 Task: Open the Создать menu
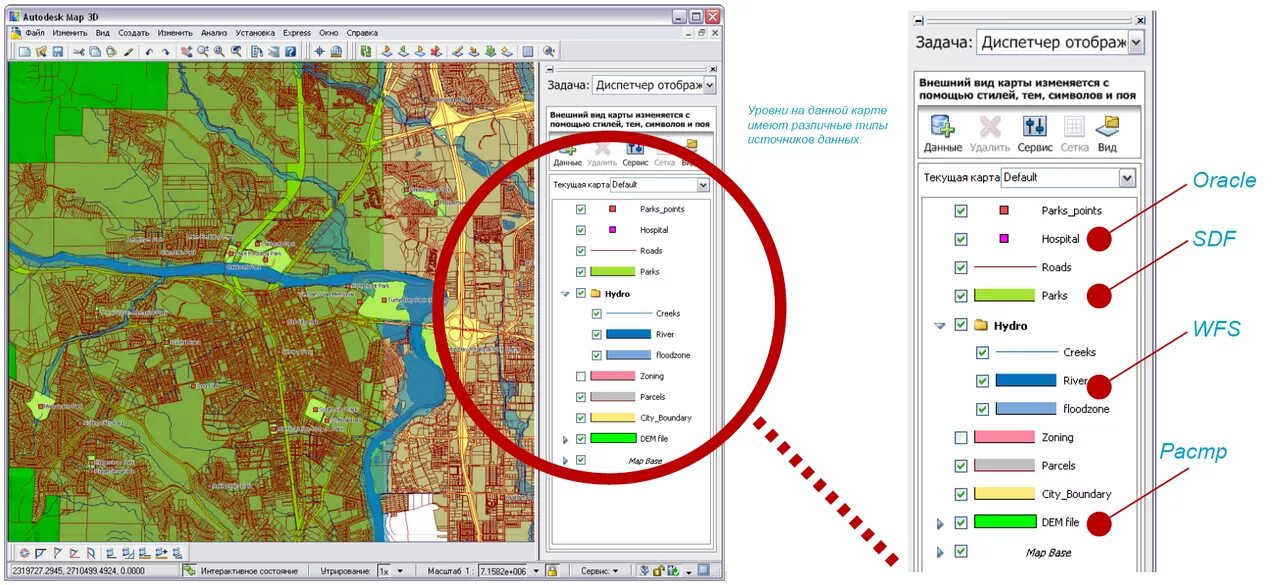133,33
